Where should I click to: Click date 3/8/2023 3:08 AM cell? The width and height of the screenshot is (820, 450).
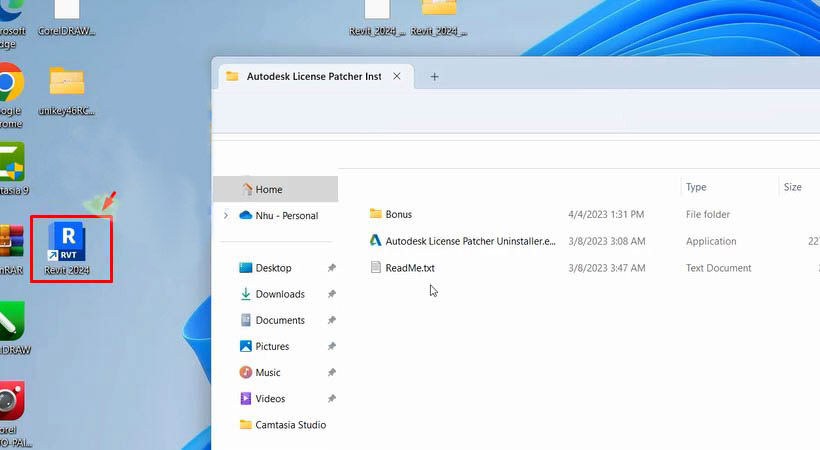click(607, 241)
